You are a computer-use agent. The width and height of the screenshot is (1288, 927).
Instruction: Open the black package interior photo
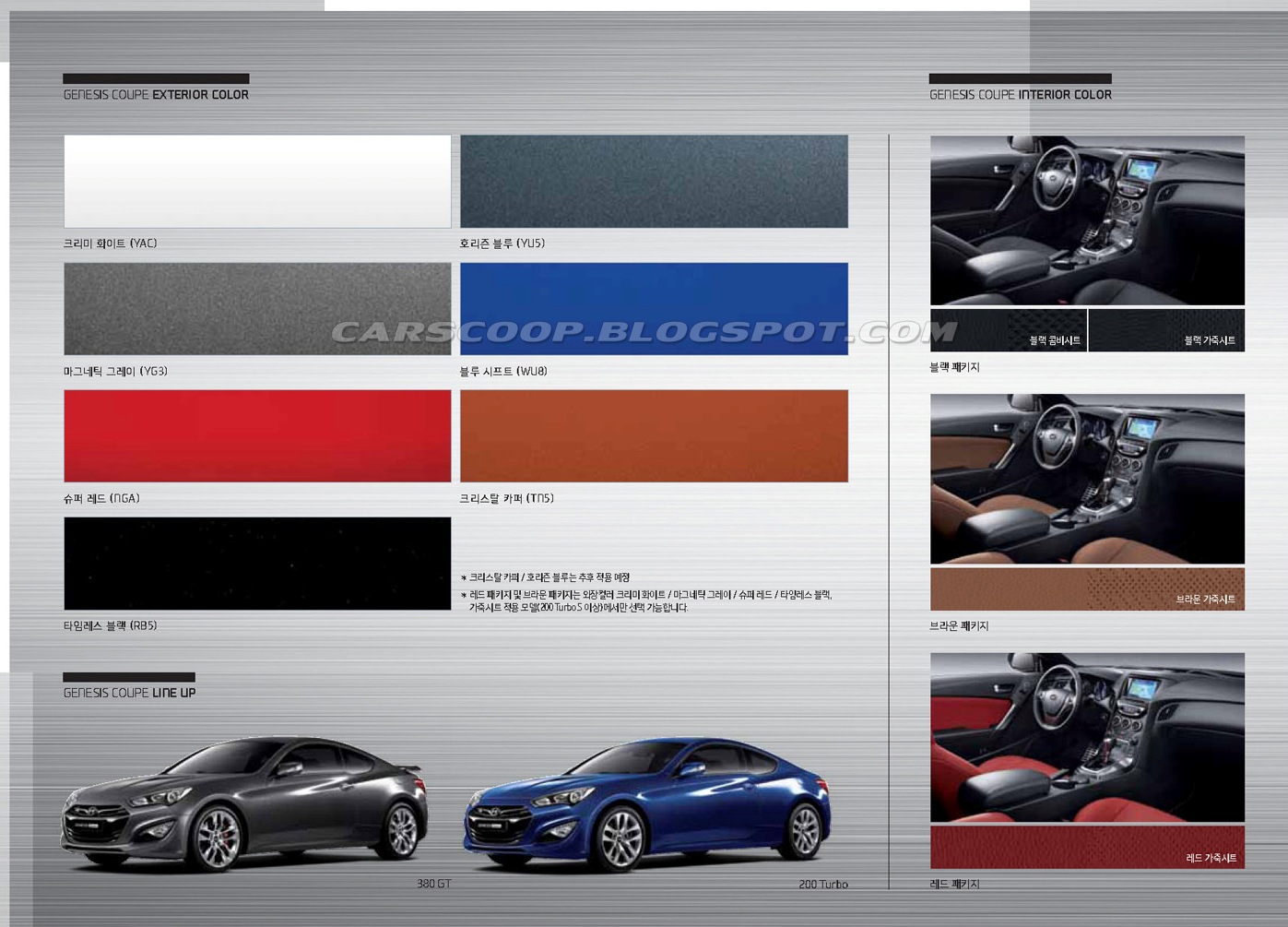coord(1087,220)
